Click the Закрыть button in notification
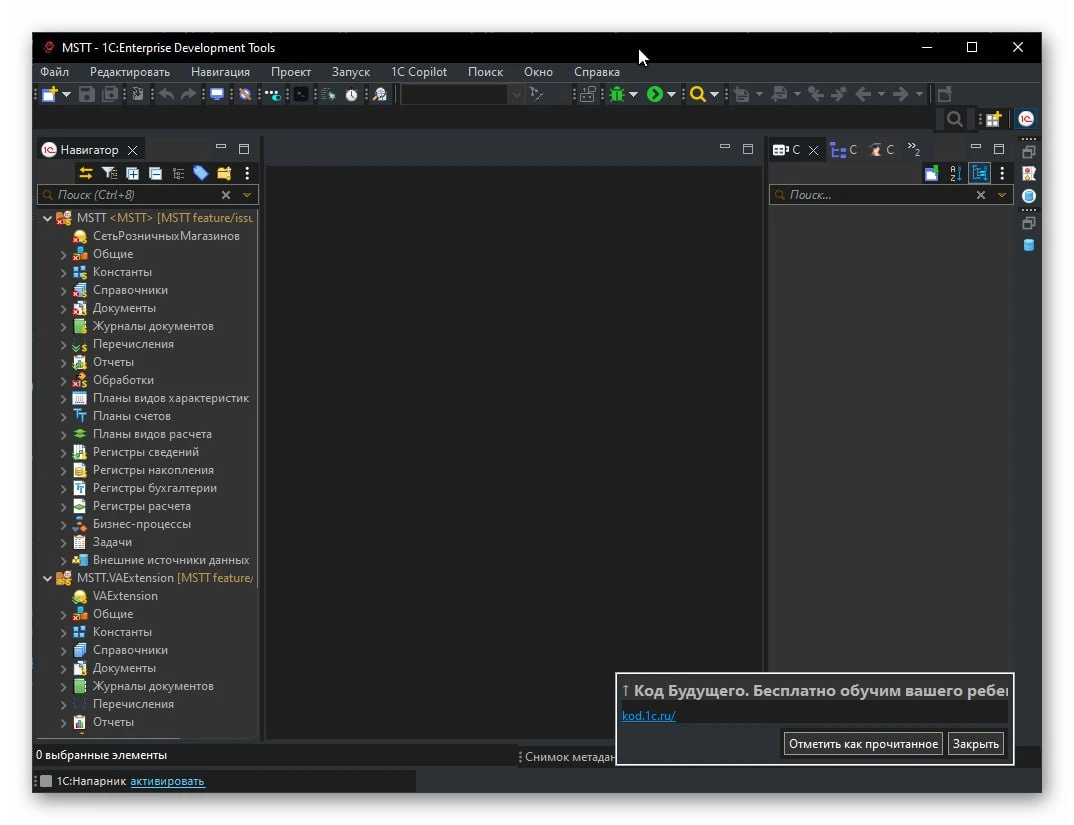Screen dimensions: 1074x825 click(975, 744)
